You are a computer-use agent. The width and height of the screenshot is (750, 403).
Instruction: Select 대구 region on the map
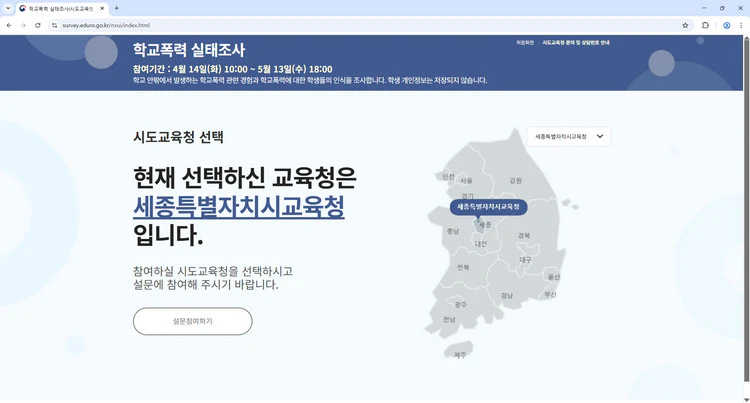point(525,260)
